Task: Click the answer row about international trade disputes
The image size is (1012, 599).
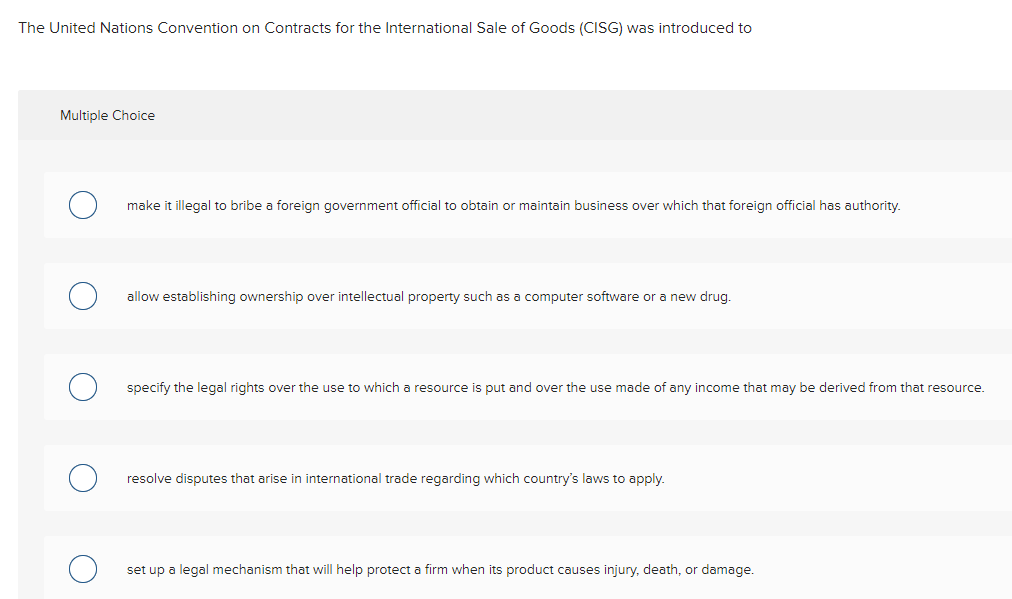Action: click(396, 478)
